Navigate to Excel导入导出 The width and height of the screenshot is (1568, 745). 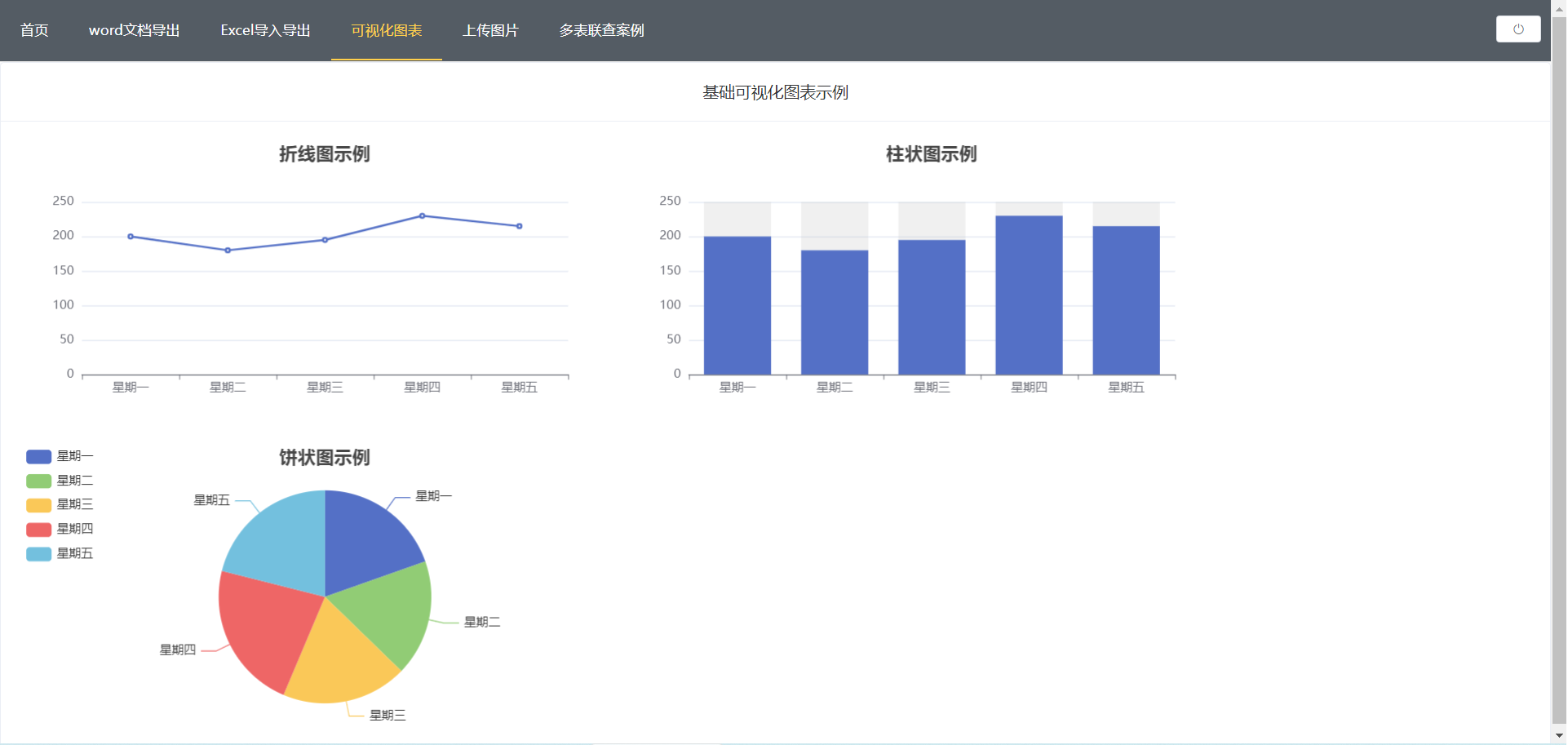(x=265, y=30)
